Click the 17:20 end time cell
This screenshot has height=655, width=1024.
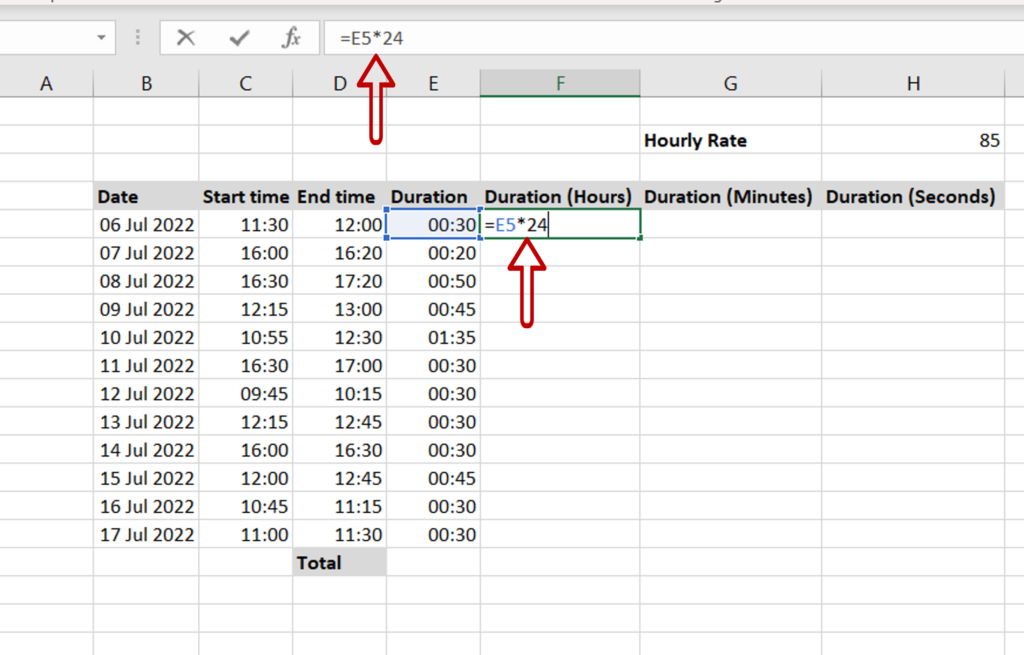click(x=340, y=281)
